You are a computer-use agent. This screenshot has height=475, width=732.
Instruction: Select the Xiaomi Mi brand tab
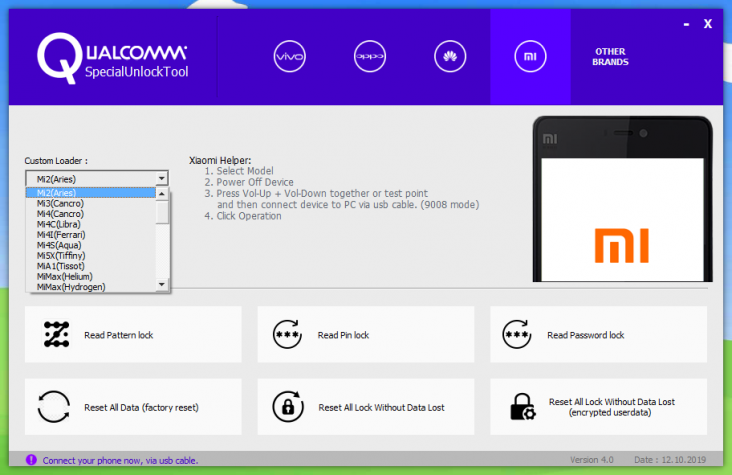click(x=530, y=57)
